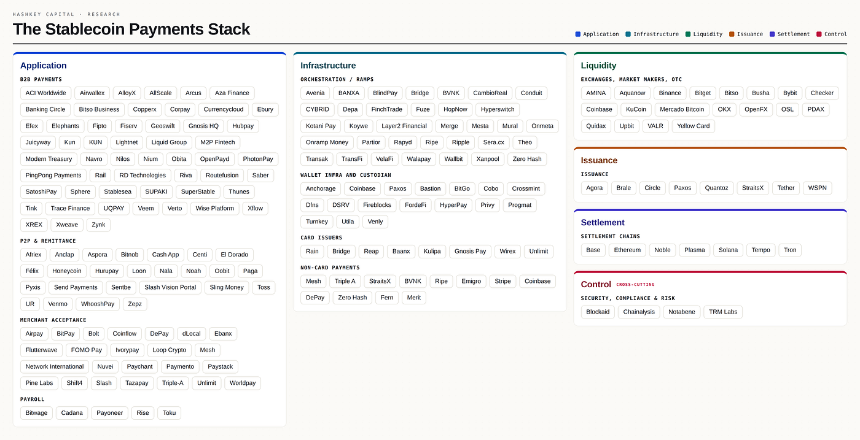The width and height of the screenshot is (860, 440).
Task: Click the orange Issuance legend color square
Action: (732, 34)
